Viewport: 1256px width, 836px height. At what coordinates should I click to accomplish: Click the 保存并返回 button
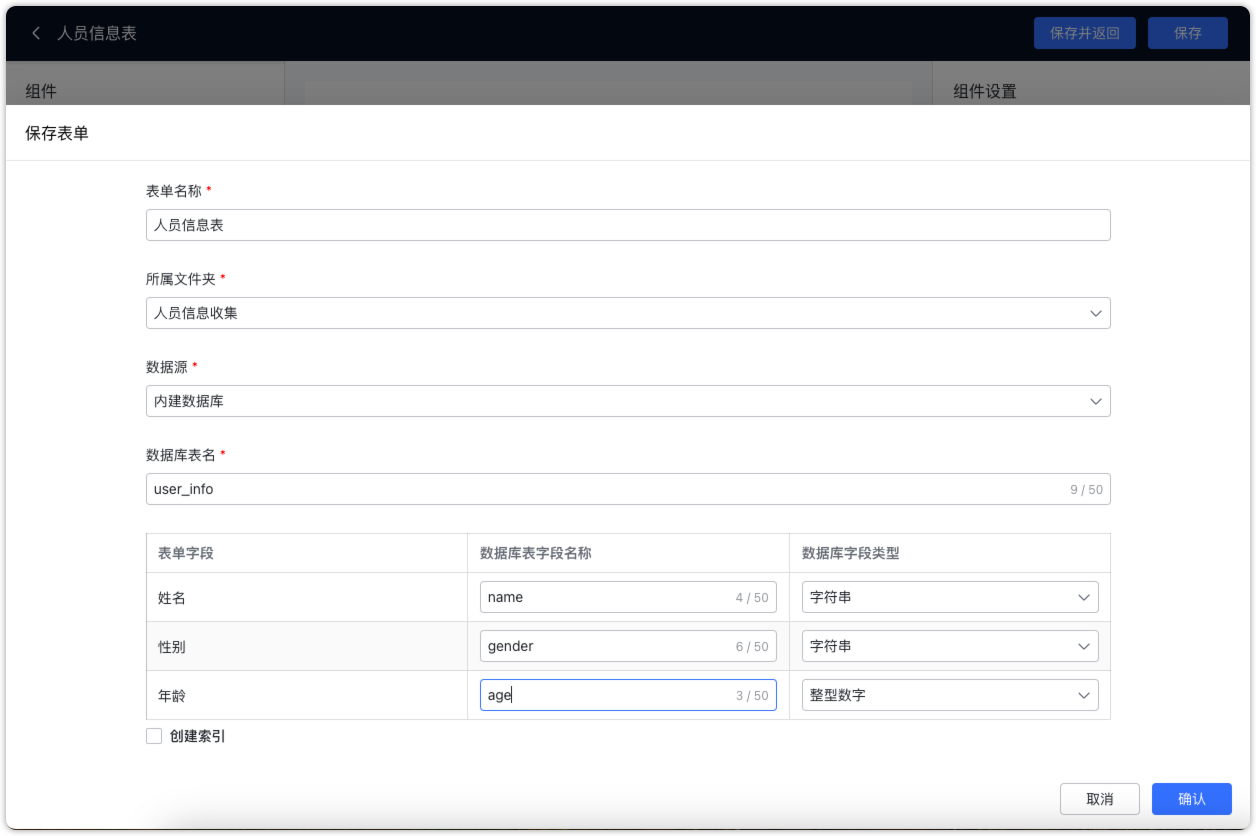(1084, 32)
